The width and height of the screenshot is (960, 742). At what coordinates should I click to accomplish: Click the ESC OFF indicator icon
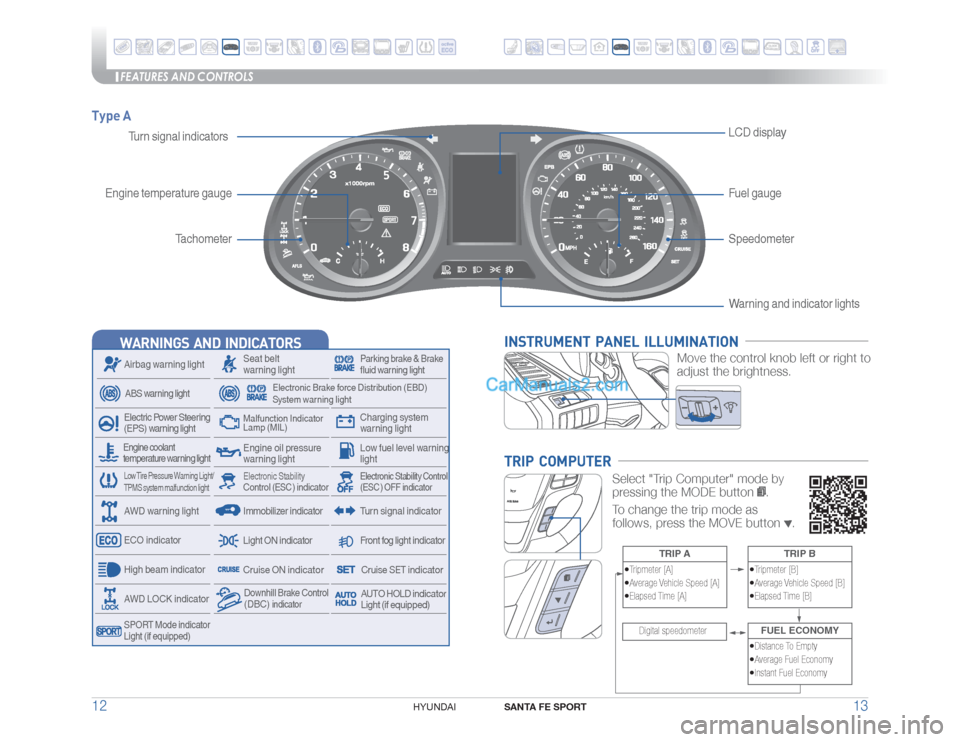(345, 482)
